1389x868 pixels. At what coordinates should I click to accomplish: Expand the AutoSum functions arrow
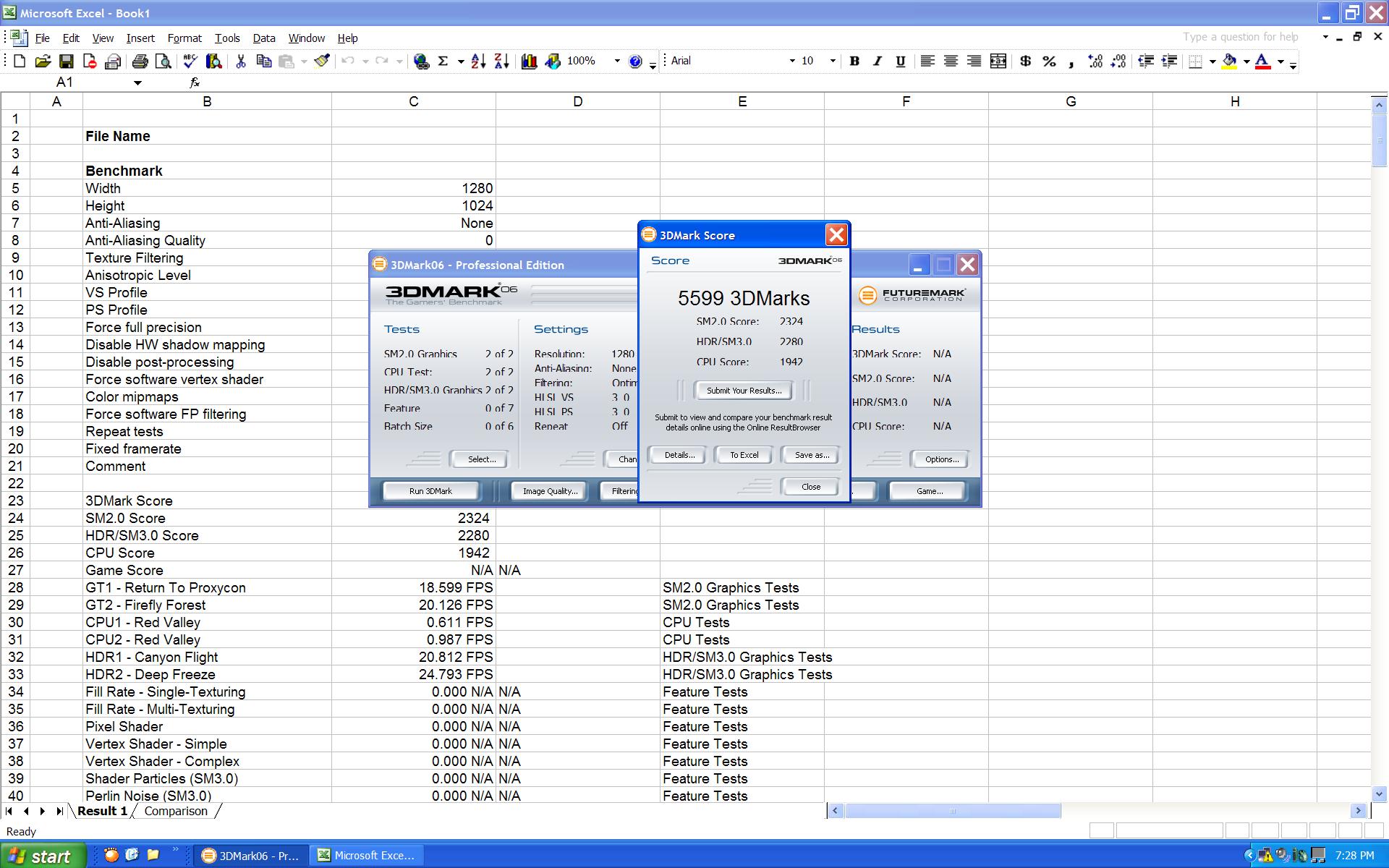[x=461, y=61]
